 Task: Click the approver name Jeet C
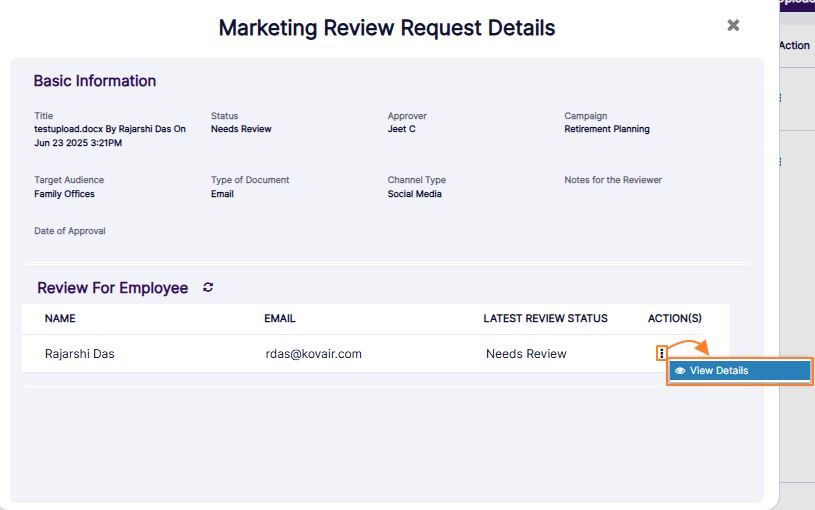pos(402,129)
